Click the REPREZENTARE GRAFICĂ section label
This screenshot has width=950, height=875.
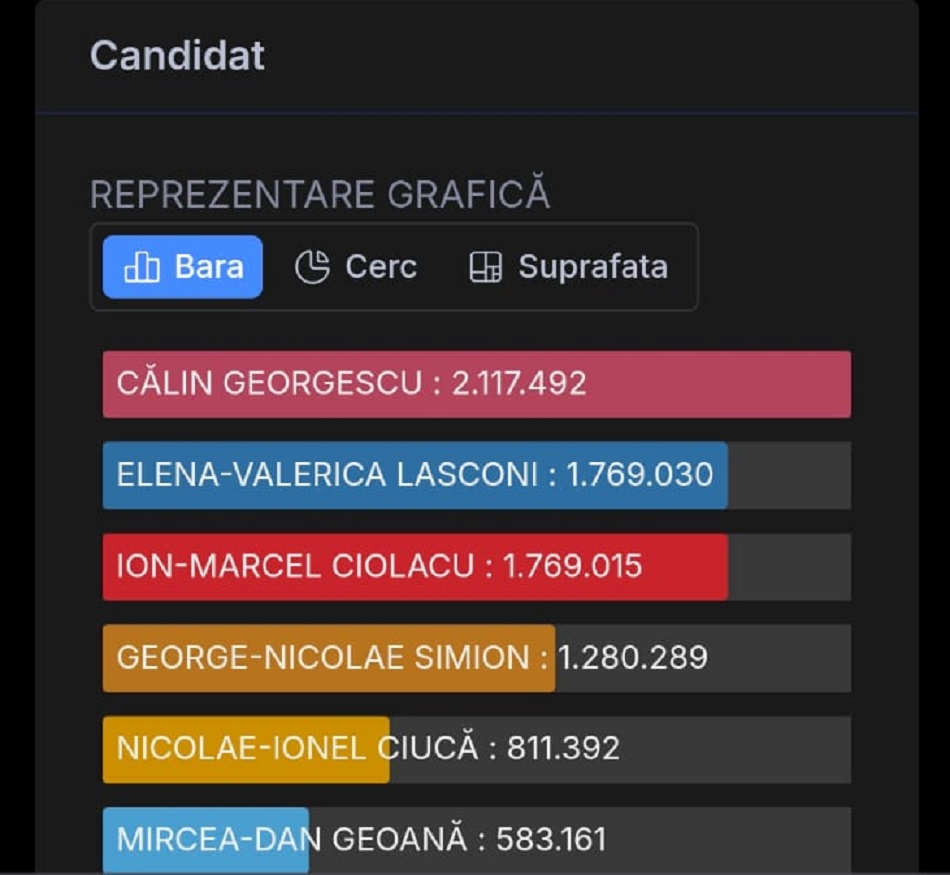(x=320, y=195)
